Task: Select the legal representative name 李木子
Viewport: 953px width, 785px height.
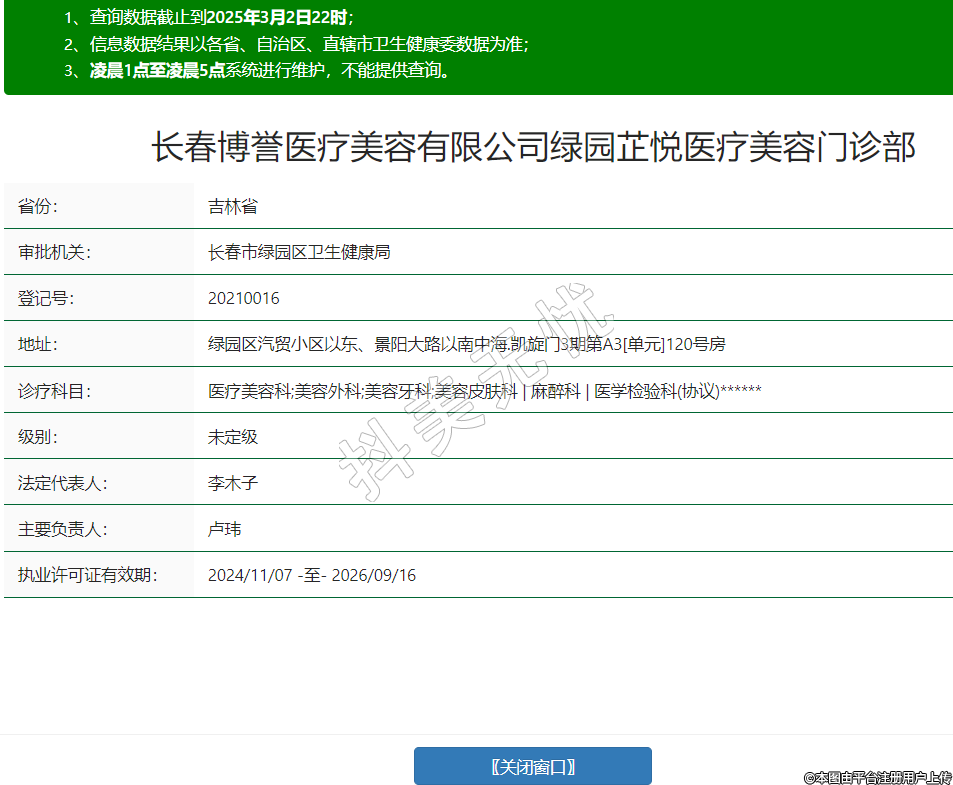Action: [x=233, y=483]
